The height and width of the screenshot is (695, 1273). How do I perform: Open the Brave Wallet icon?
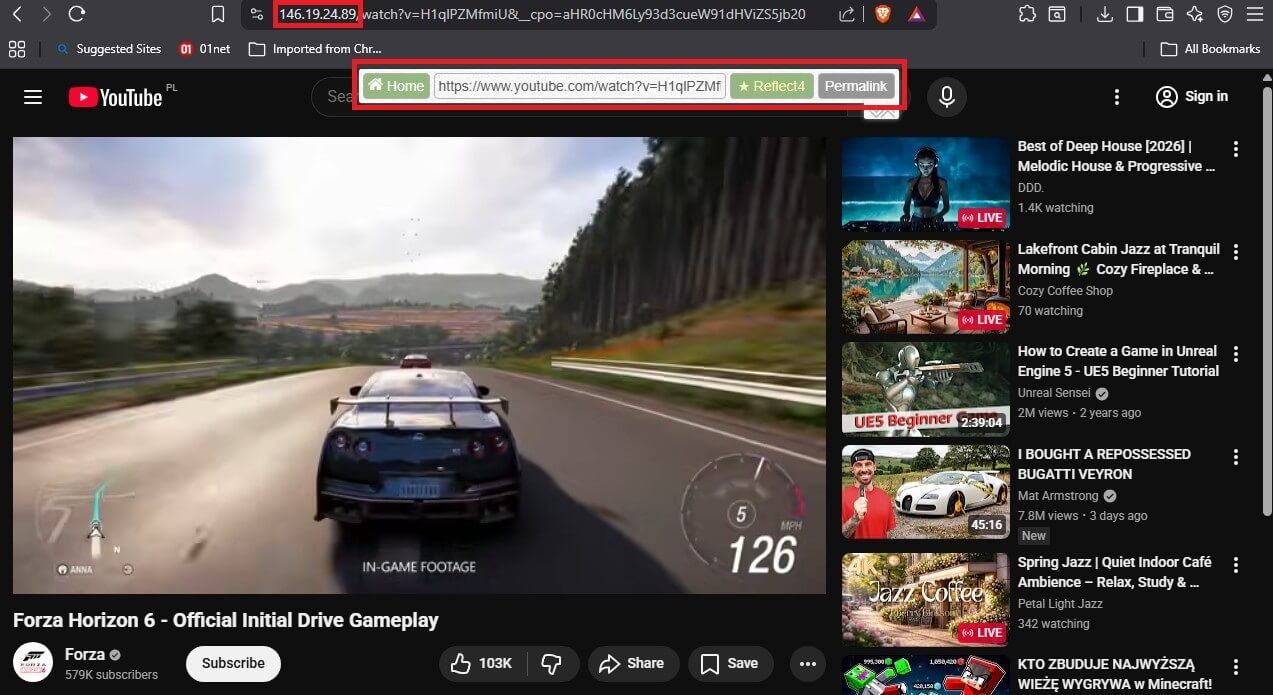pos(1165,15)
